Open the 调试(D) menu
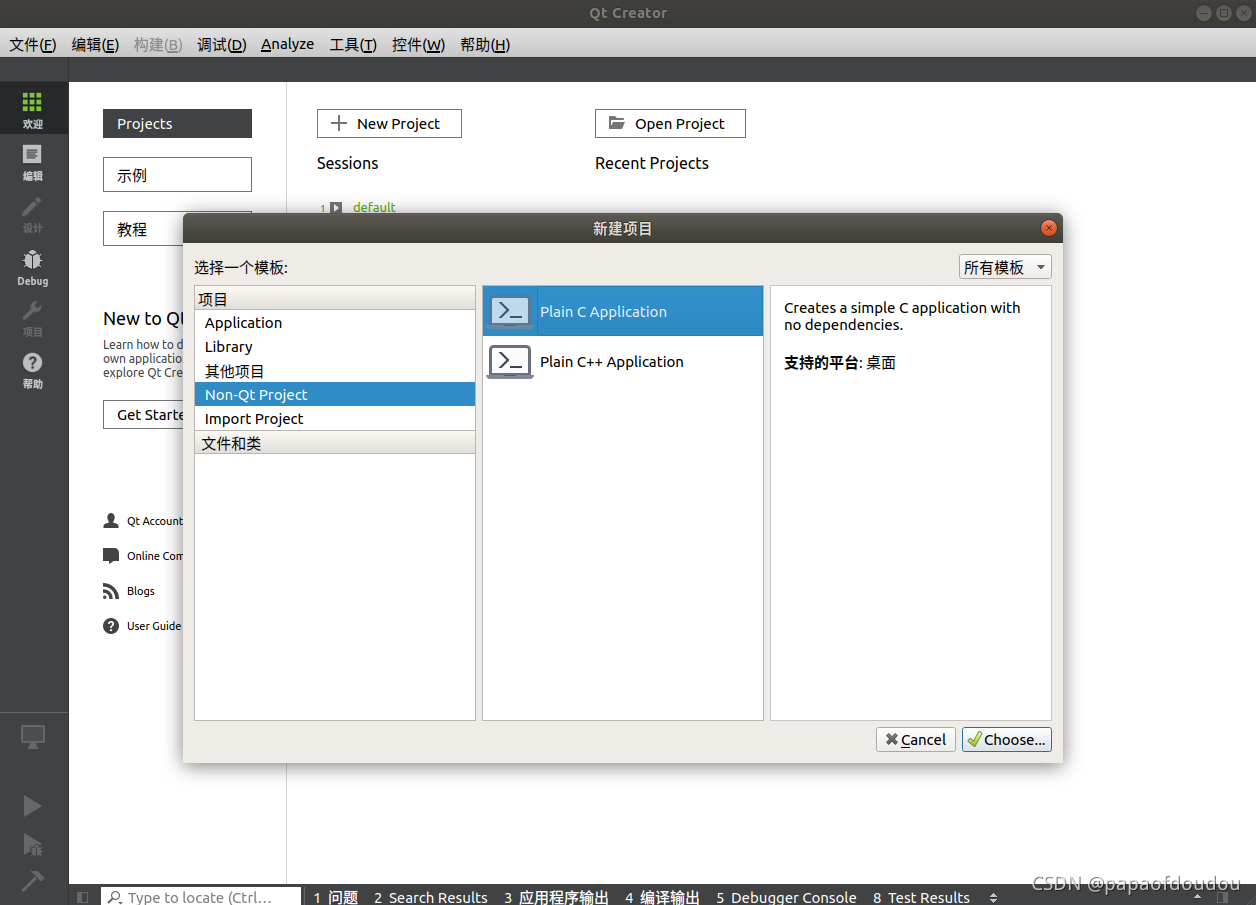Image resolution: width=1256 pixels, height=905 pixels. tap(221, 45)
